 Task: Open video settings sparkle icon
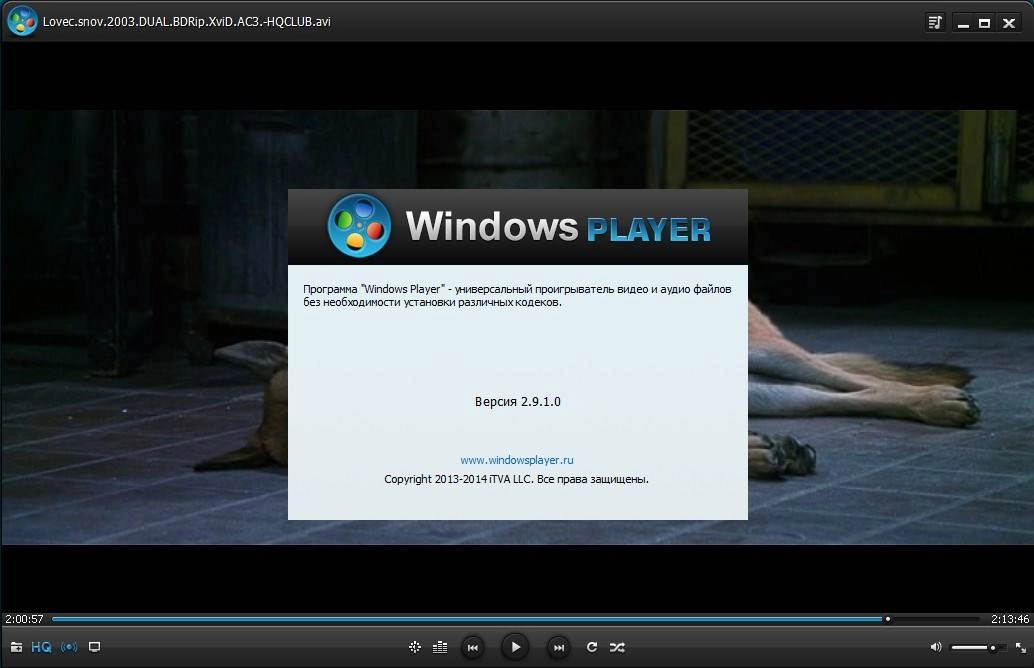[415, 647]
